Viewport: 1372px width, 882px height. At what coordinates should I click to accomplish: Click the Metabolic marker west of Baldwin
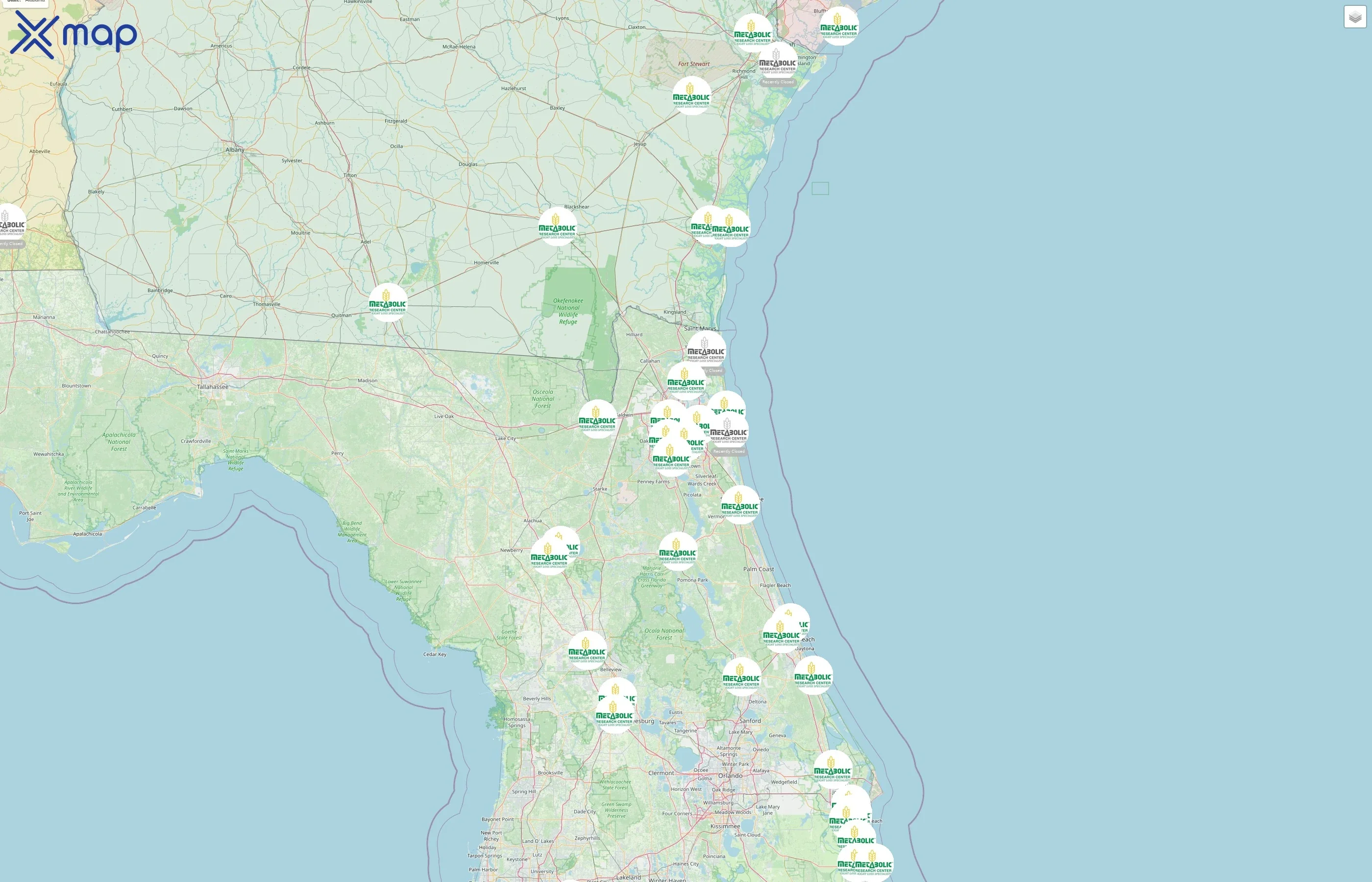[x=597, y=418]
